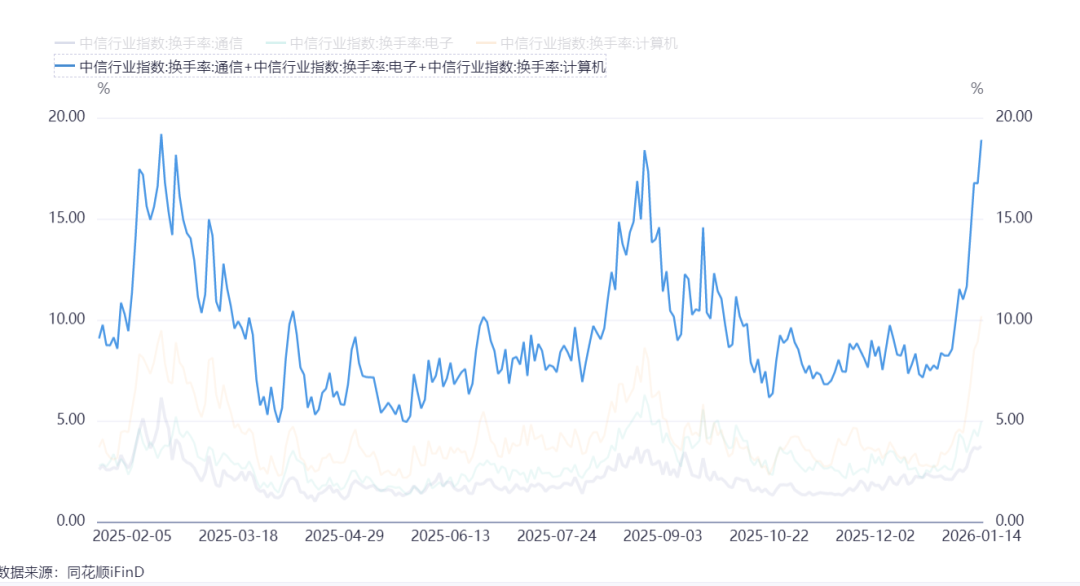Select the 2025-02-05 date label

pos(132,536)
